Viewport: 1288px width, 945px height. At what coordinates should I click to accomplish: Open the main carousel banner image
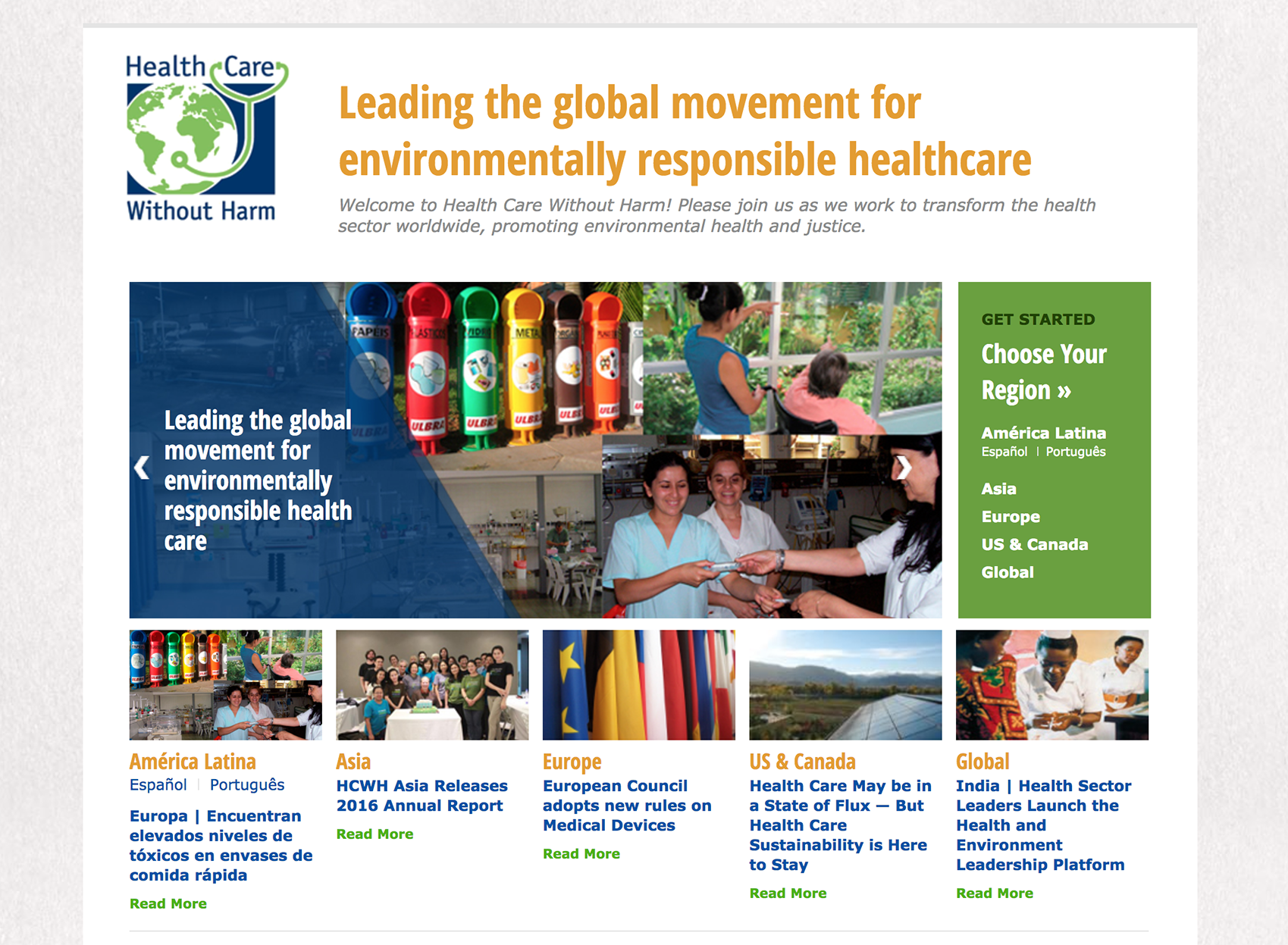coord(535,450)
